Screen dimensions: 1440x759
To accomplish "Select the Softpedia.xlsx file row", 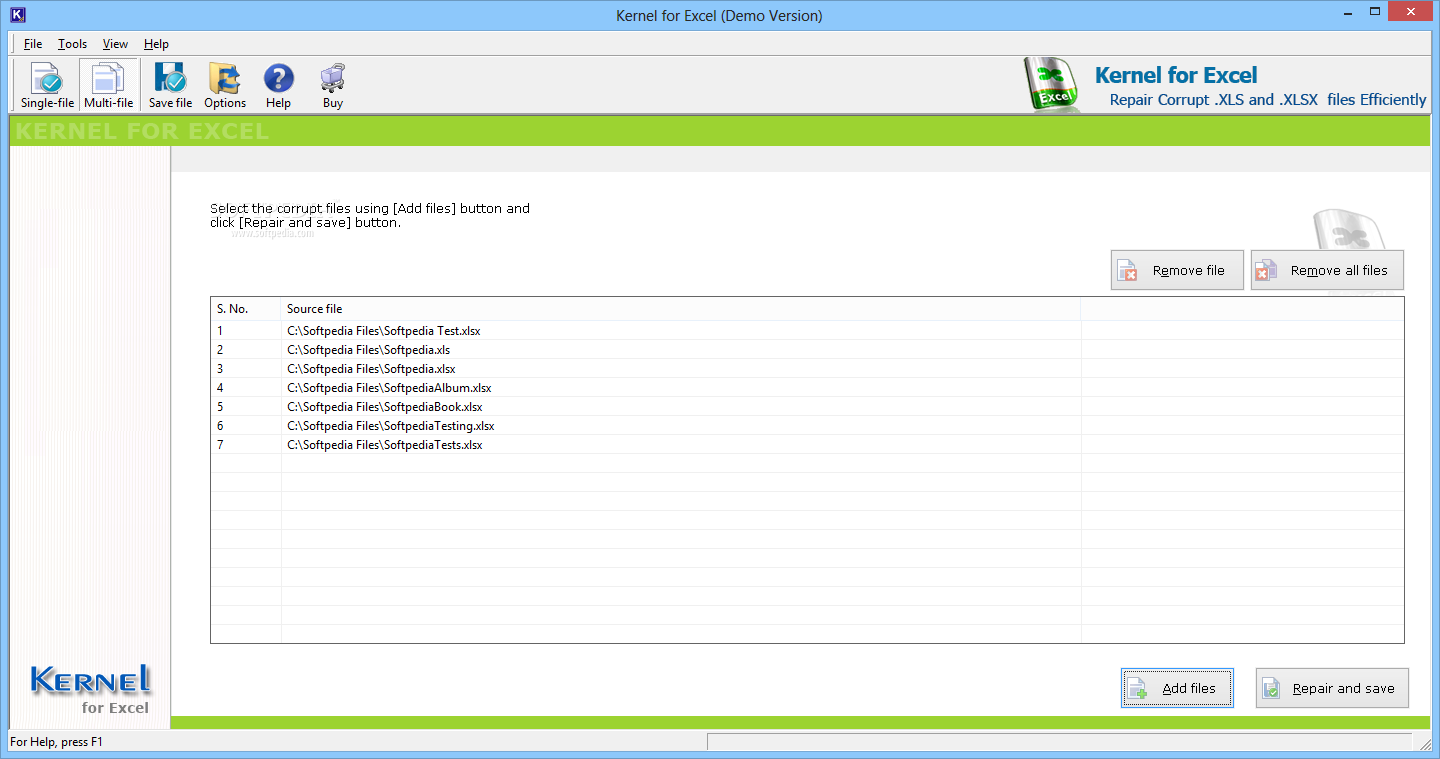I will pyautogui.click(x=807, y=368).
